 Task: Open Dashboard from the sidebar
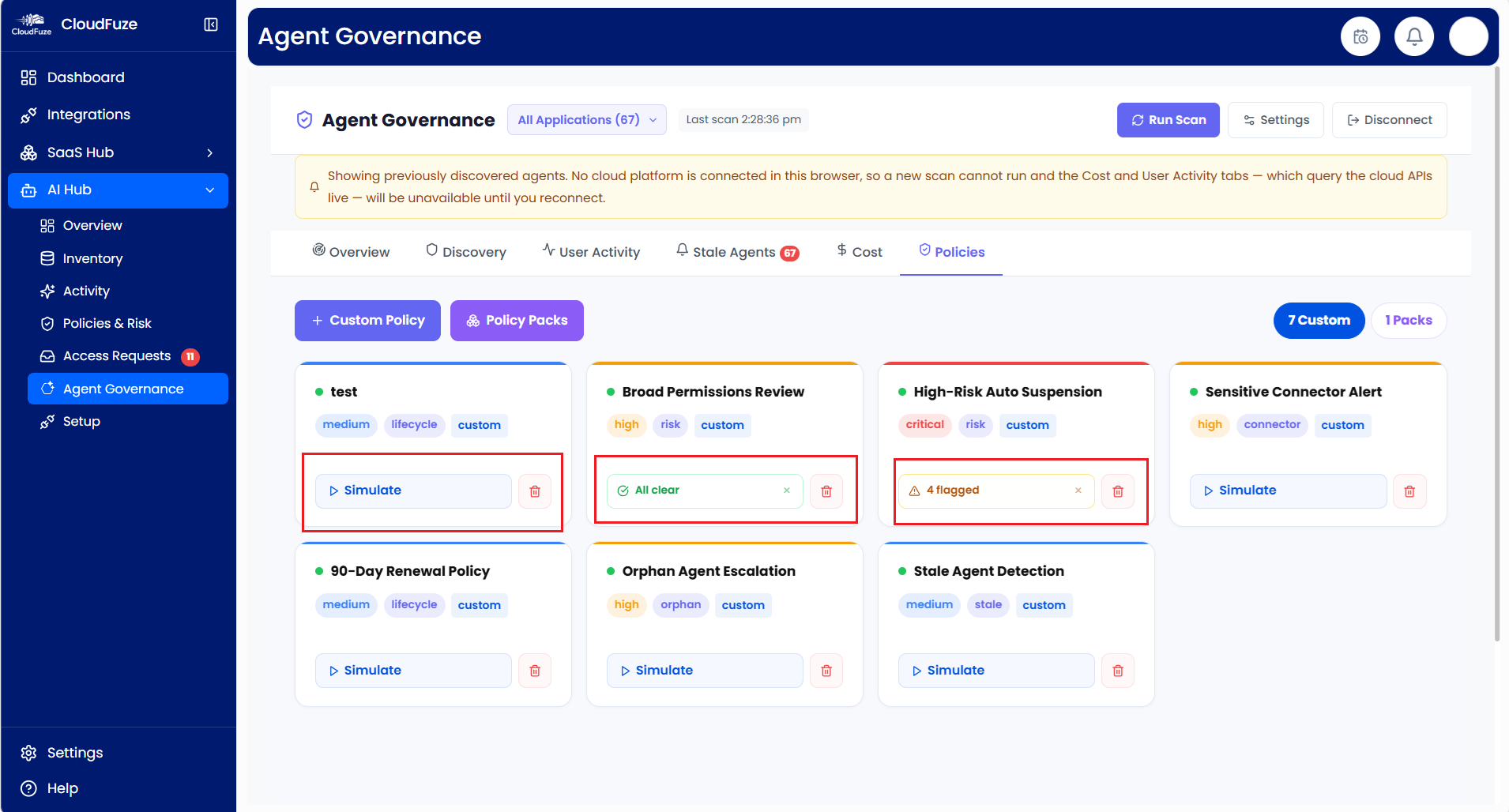[x=118, y=77]
